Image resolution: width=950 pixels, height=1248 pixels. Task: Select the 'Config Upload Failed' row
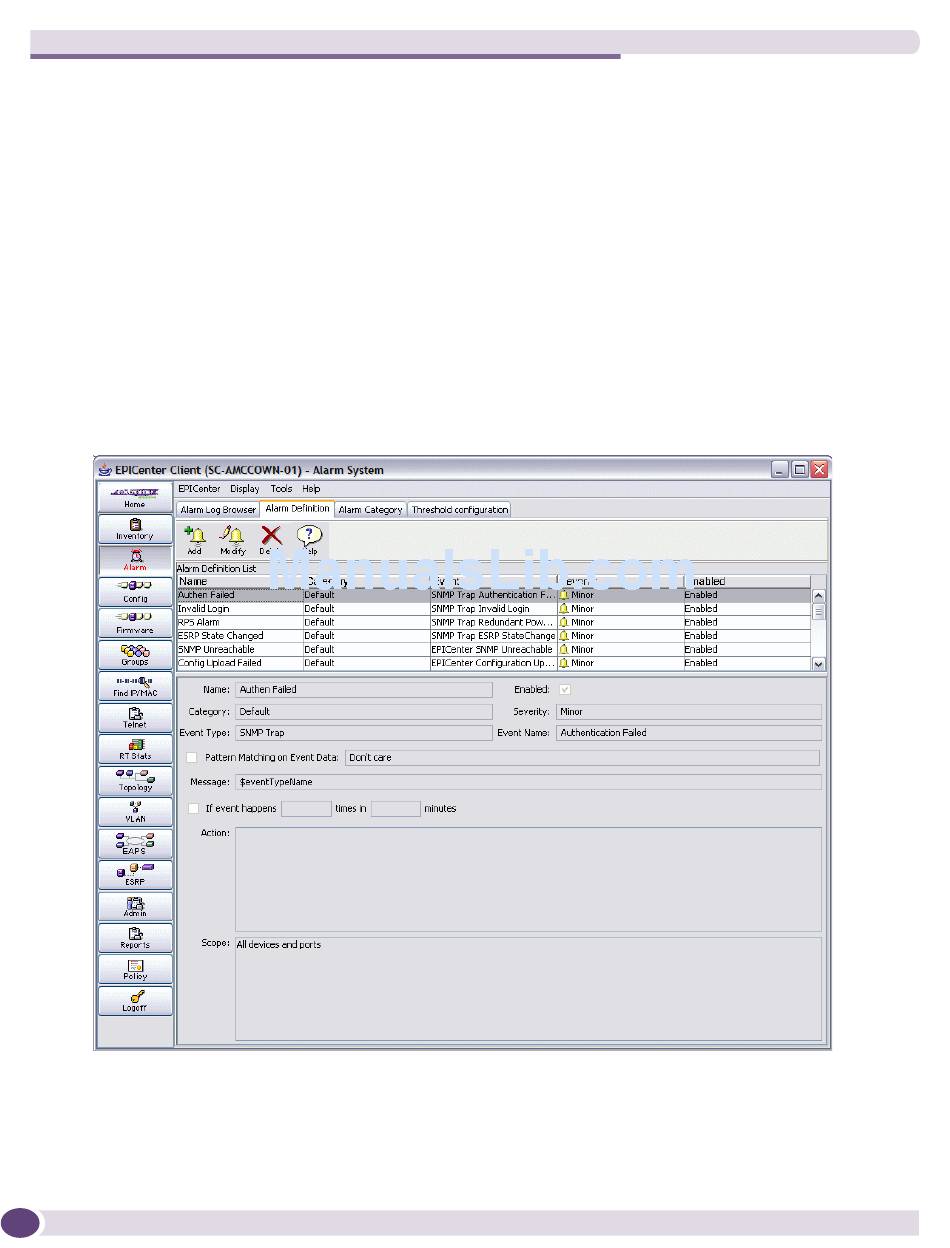tap(494, 663)
